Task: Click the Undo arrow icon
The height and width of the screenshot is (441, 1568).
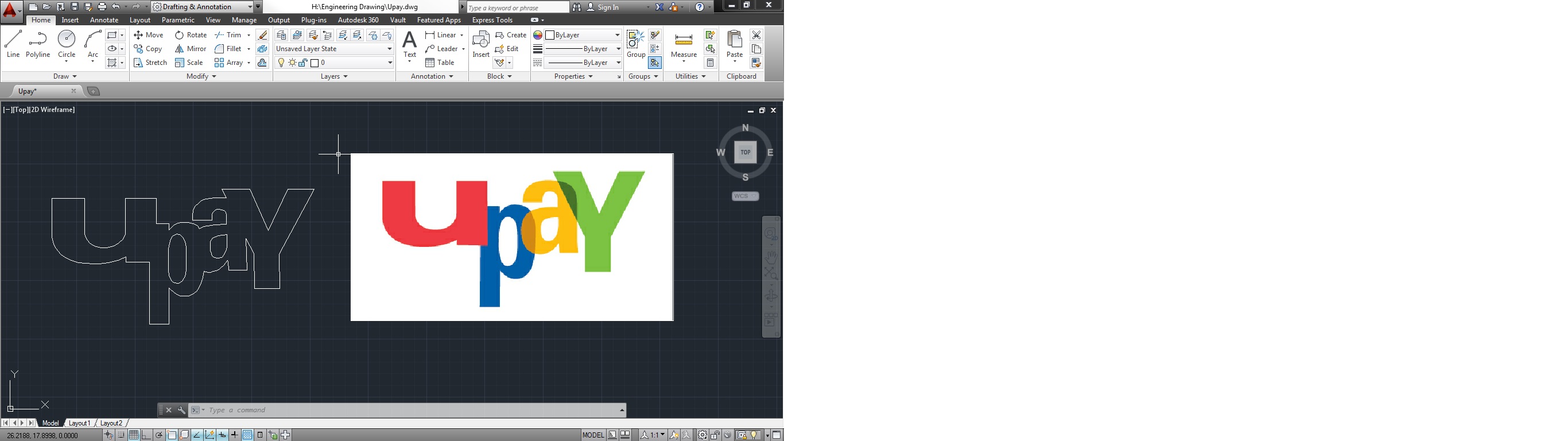Action: [x=116, y=7]
